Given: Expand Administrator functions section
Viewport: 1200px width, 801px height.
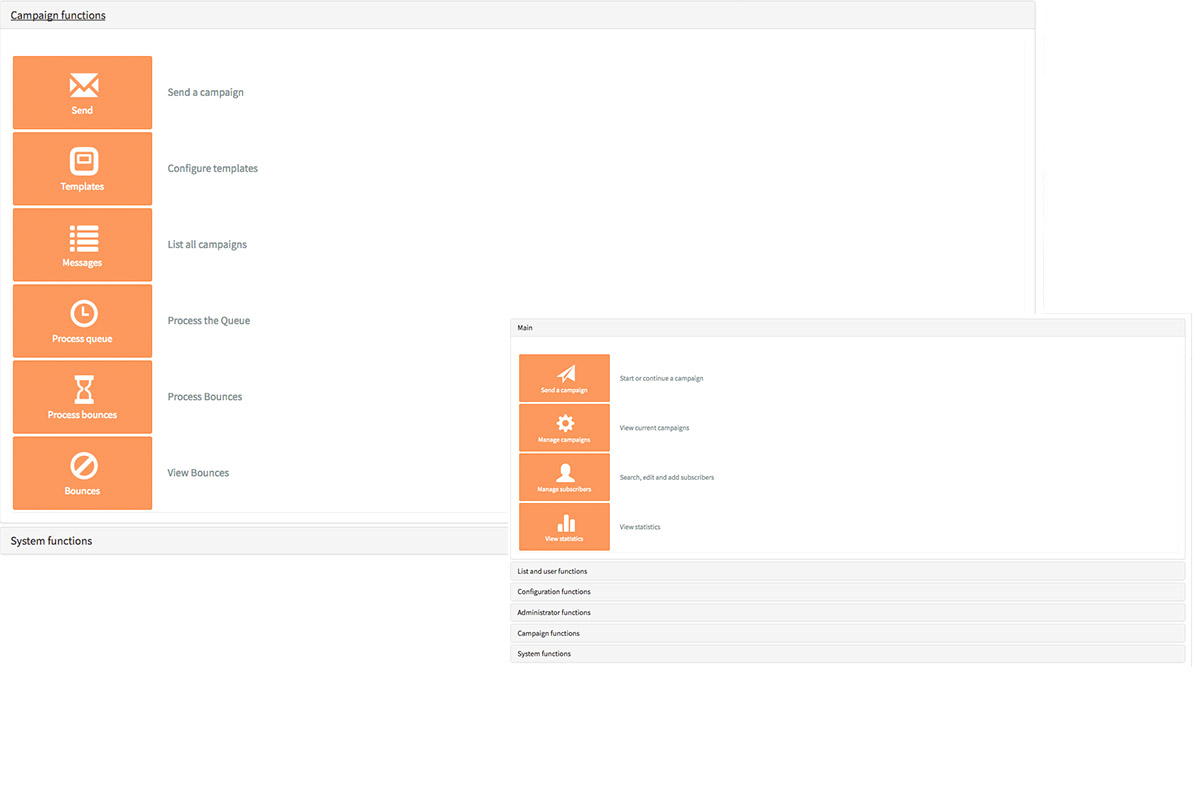Looking at the screenshot, I should [x=847, y=612].
